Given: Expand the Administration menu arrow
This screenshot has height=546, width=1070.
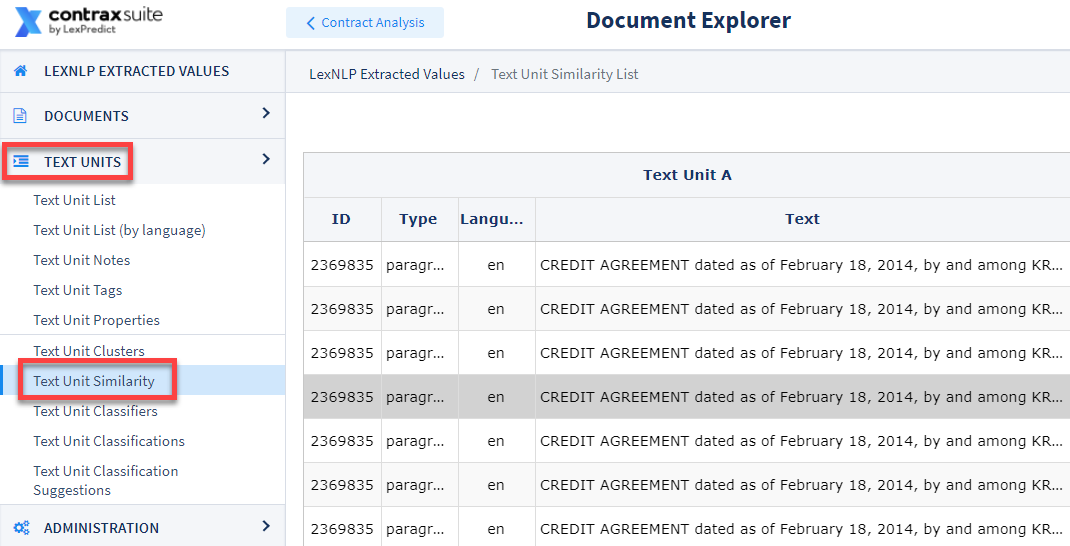Looking at the screenshot, I should 266,526.
